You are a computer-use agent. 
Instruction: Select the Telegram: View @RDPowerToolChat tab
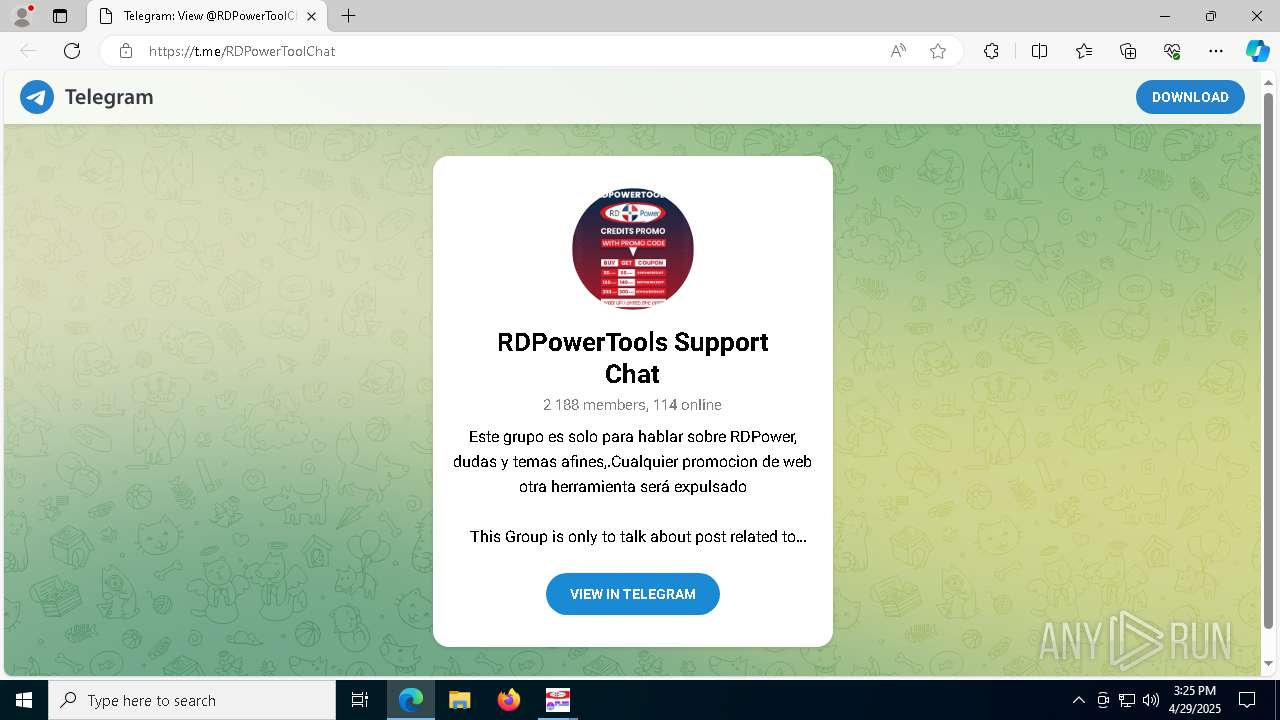pyautogui.click(x=207, y=16)
